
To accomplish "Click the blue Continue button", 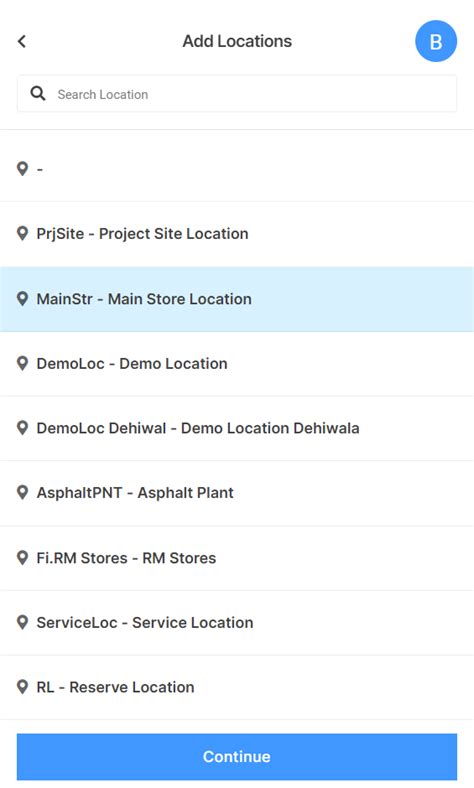I will pyautogui.click(x=237, y=756).
